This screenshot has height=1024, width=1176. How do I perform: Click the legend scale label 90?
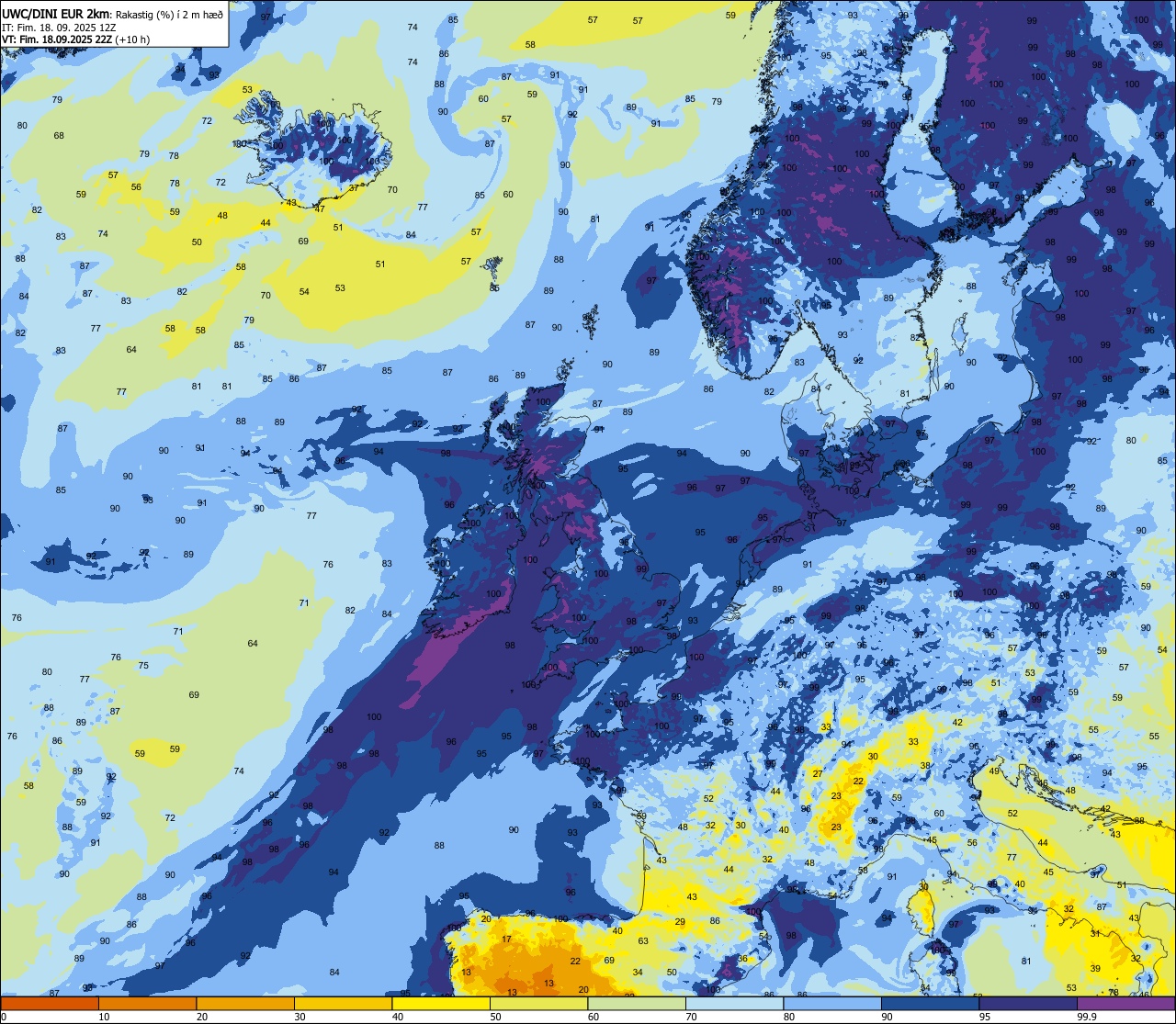(887, 1017)
